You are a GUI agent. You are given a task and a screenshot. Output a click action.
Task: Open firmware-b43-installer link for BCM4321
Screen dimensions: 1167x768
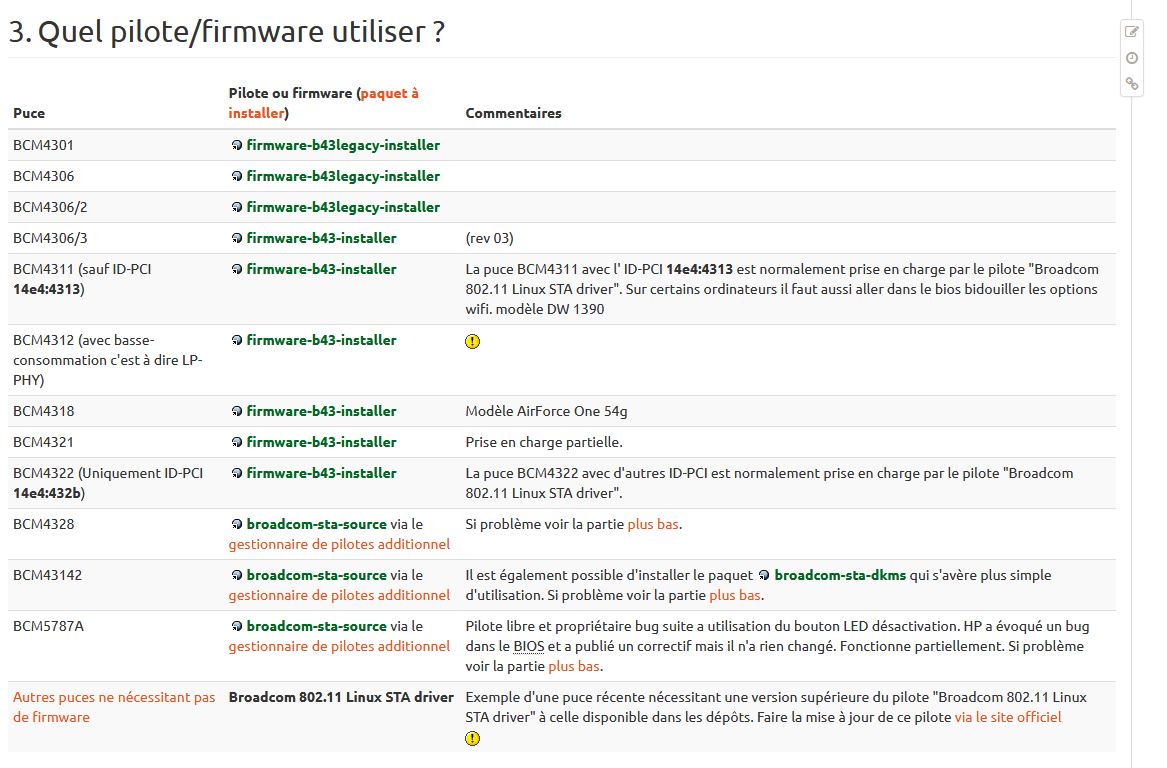321,442
